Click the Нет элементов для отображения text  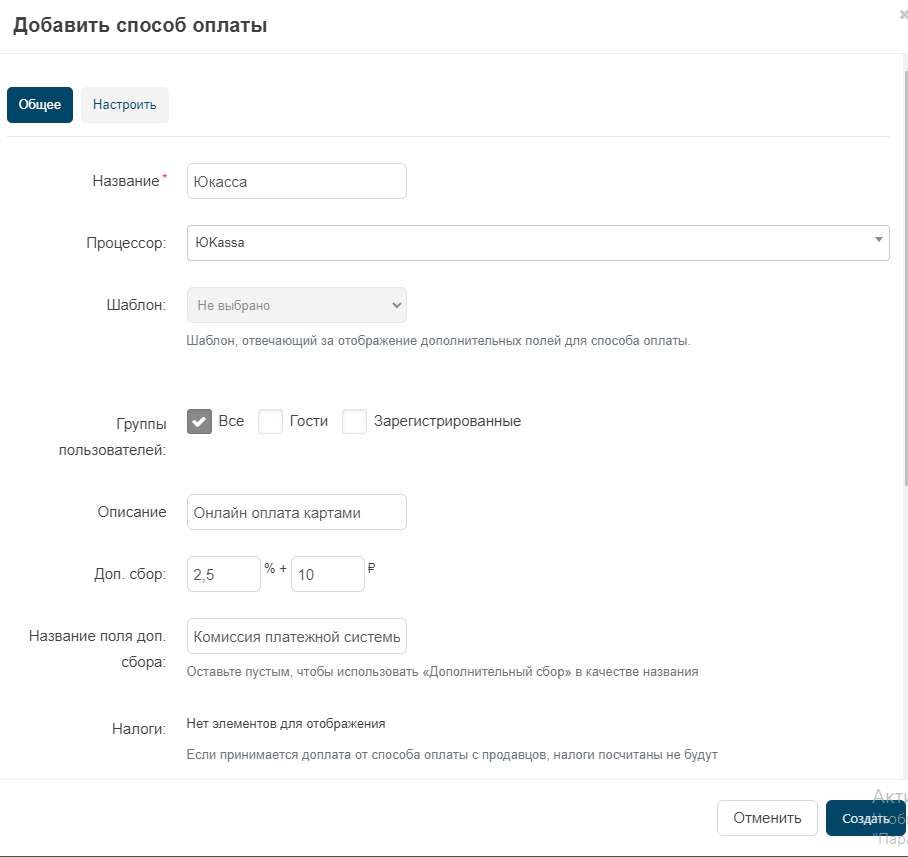(x=286, y=724)
